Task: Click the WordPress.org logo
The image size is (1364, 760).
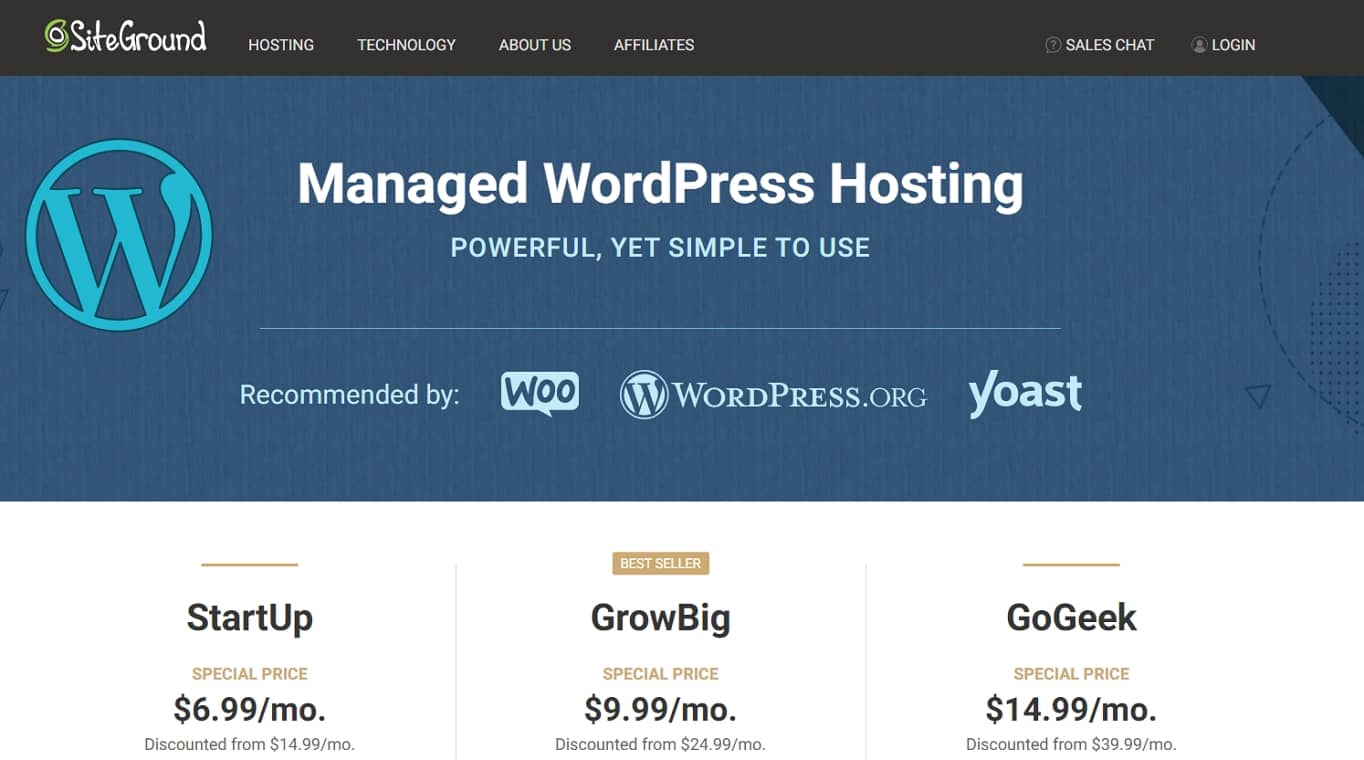Action: tap(773, 395)
